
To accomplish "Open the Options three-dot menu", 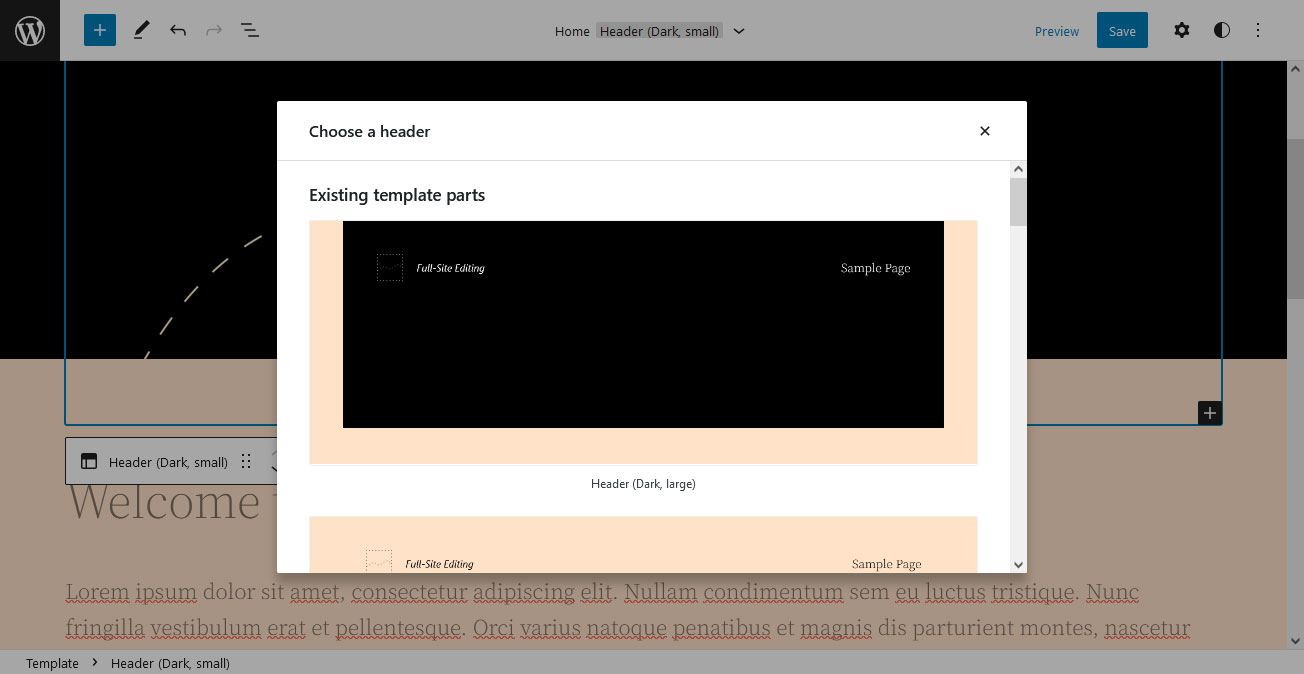I will point(1258,30).
